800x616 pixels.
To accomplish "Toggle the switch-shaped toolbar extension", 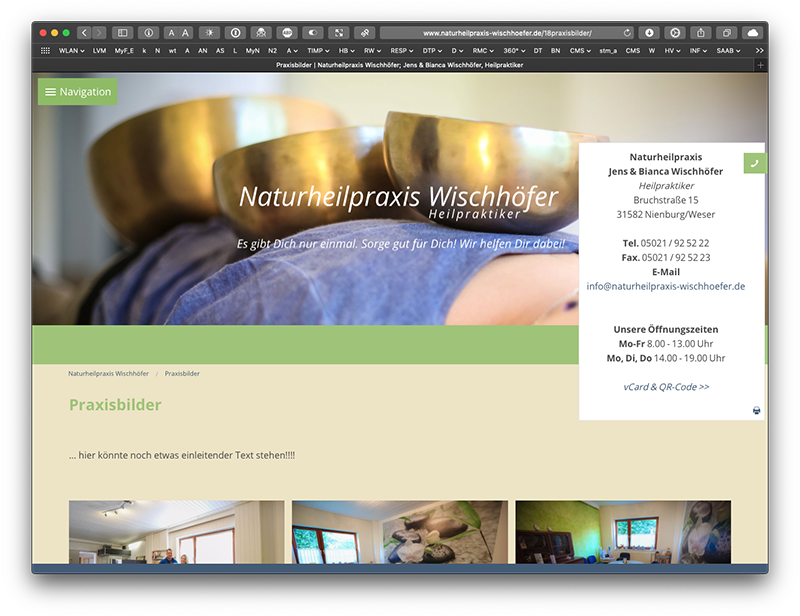I will click(x=313, y=33).
